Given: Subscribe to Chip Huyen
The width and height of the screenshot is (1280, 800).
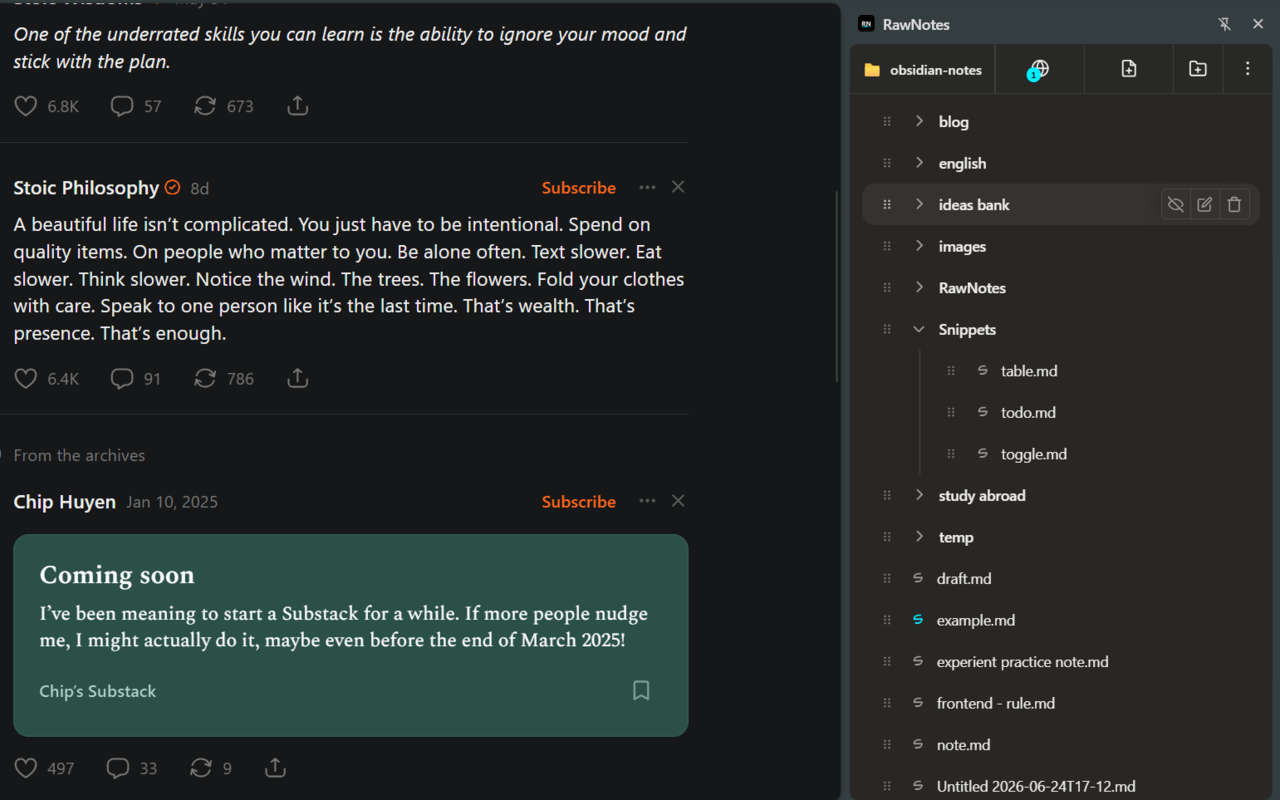Looking at the screenshot, I should [579, 501].
